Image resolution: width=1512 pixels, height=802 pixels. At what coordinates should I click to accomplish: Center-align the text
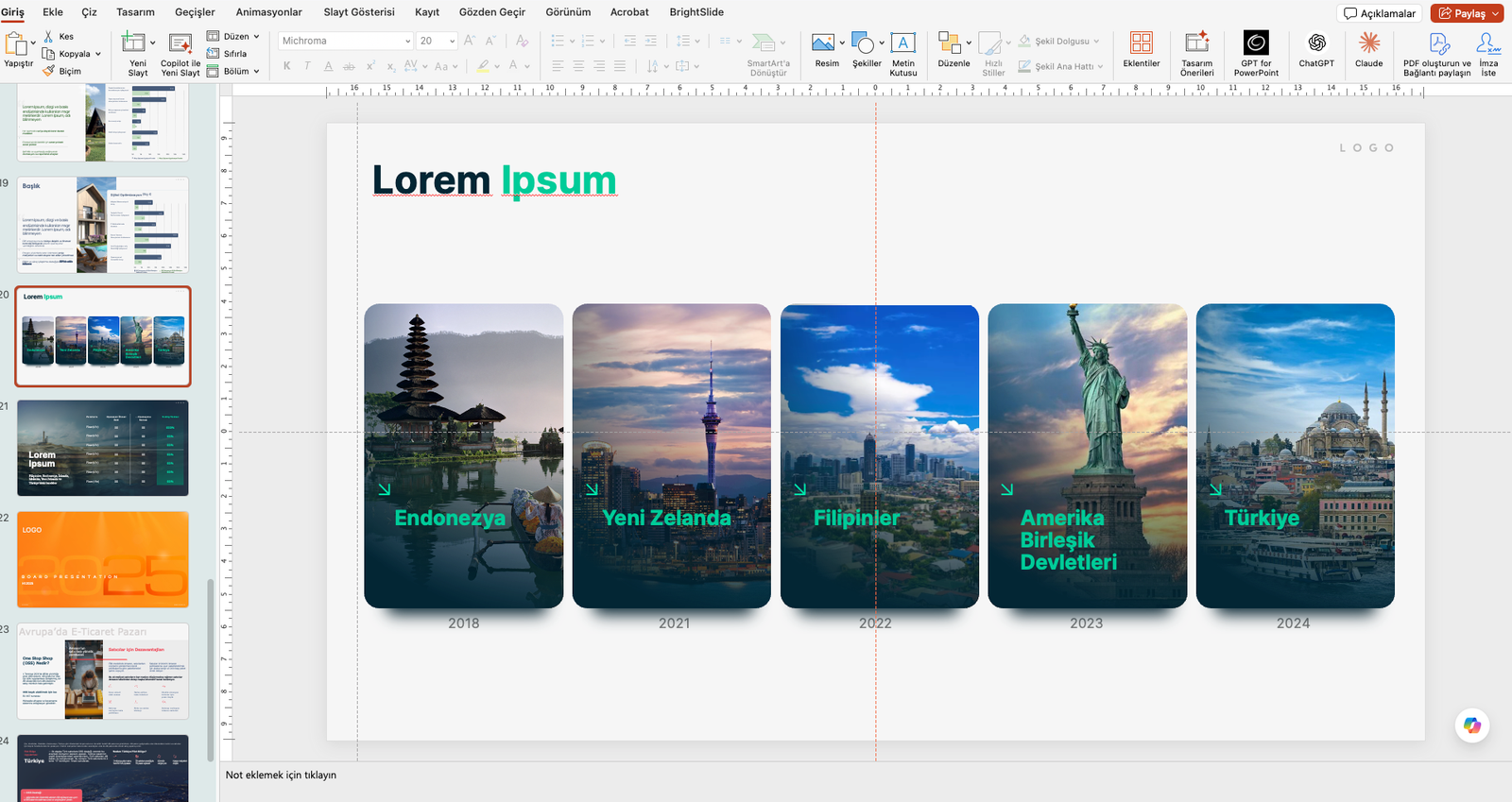click(x=578, y=66)
